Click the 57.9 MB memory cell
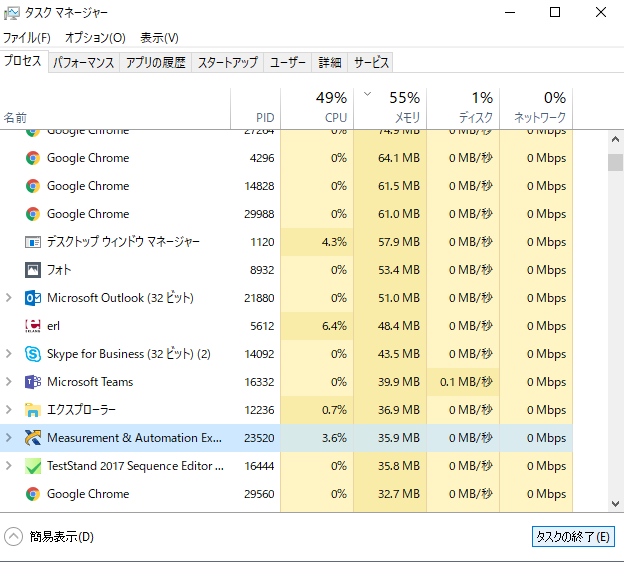Screen dimensions: 628x562 tap(390, 242)
